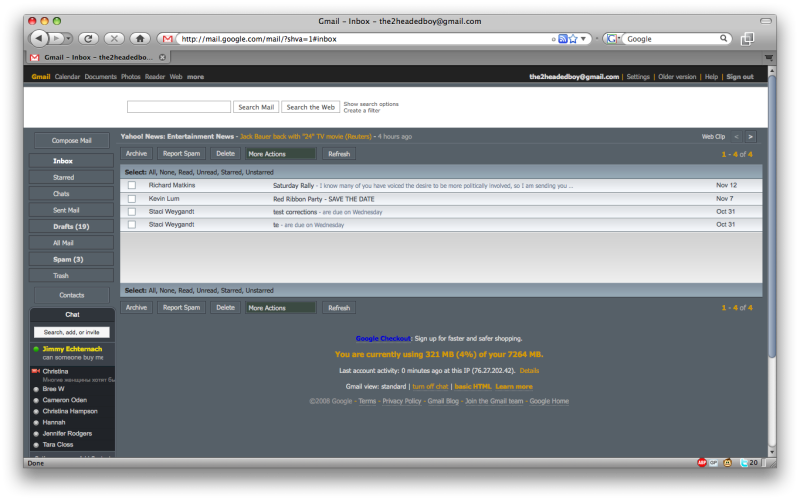Click the status dot next to Tara Closs
The width and height of the screenshot is (800, 500).
click(x=36, y=445)
